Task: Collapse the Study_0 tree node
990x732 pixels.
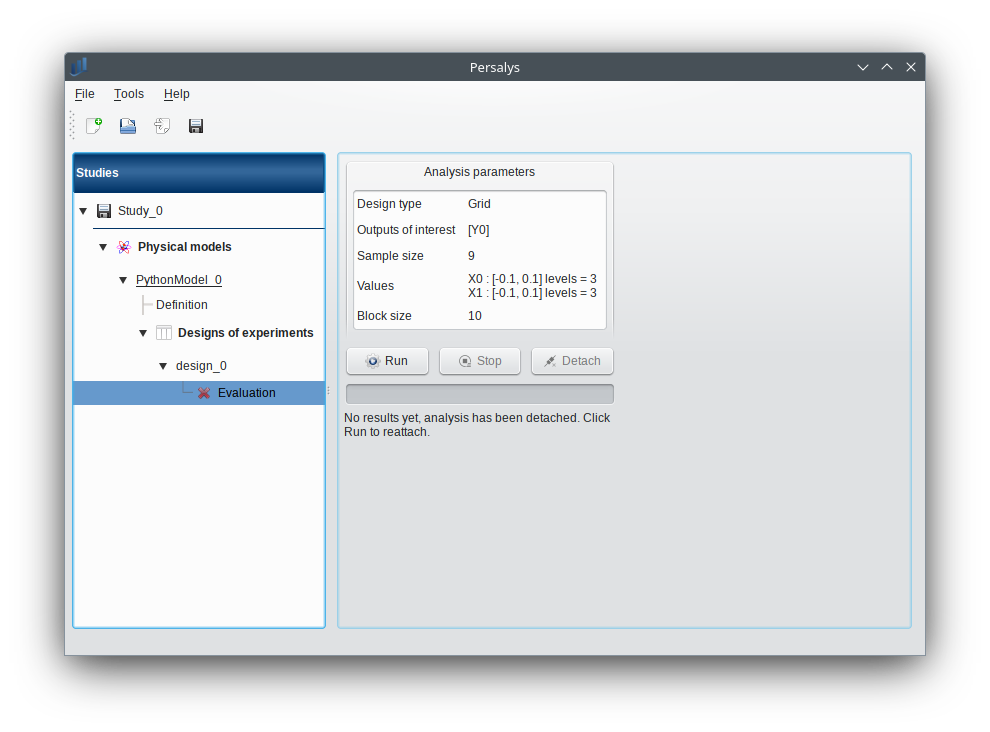Action: [x=83, y=211]
